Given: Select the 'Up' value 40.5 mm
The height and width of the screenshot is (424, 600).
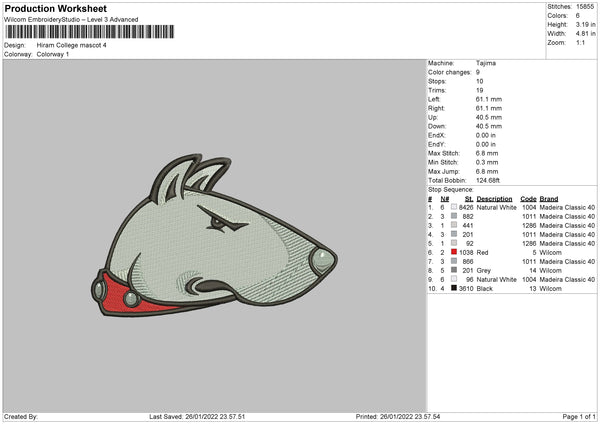Looking at the screenshot, I should (x=489, y=117).
